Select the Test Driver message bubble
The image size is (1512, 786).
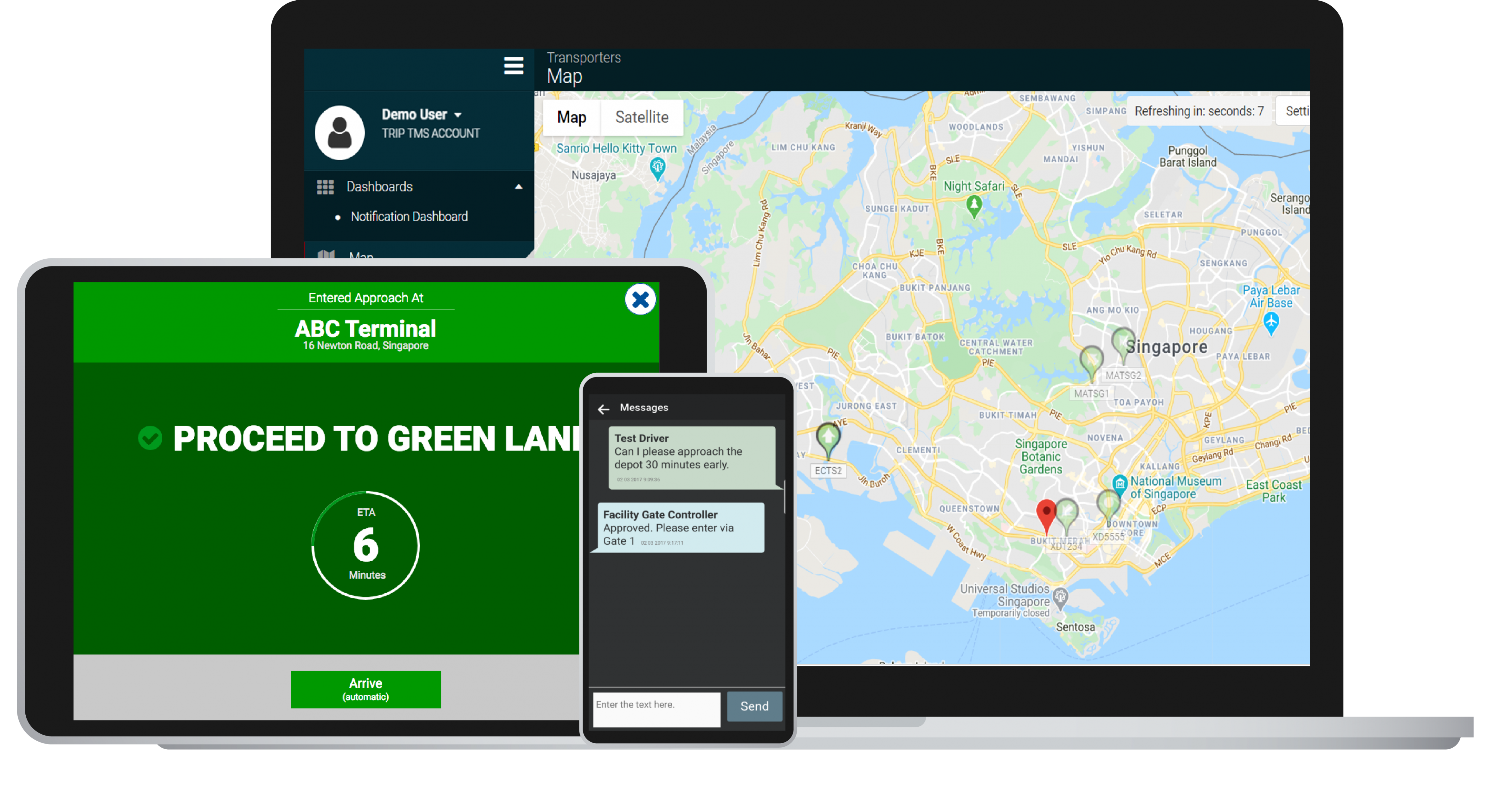tap(692, 458)
